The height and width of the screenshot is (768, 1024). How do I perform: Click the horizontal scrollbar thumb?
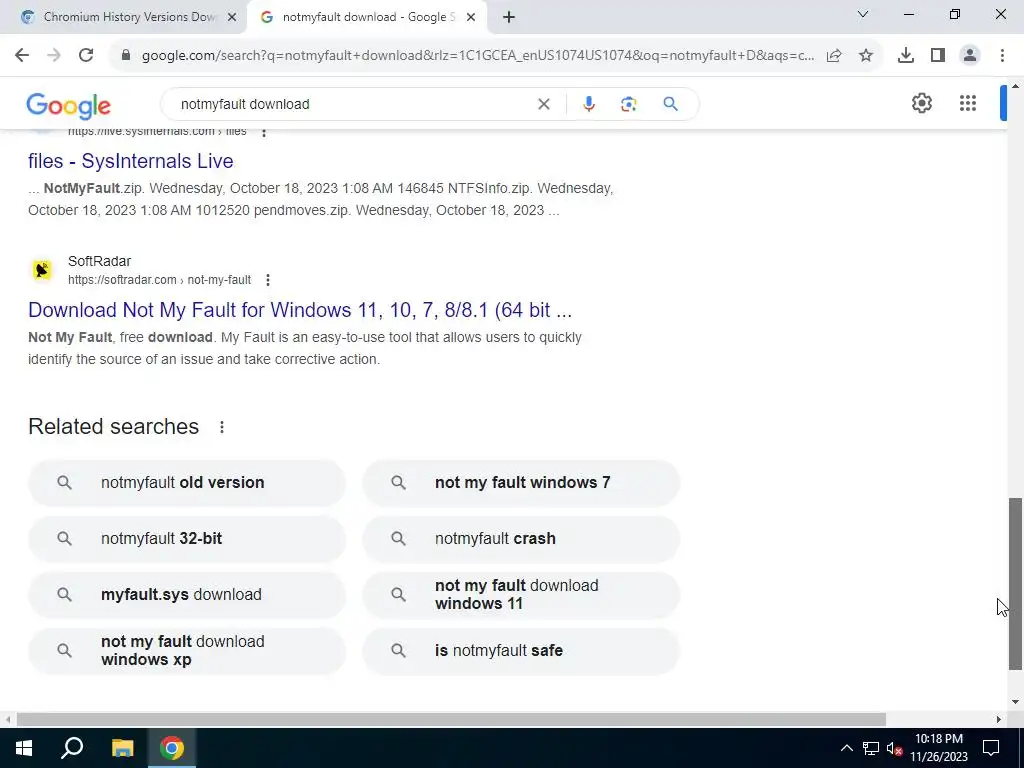click(451, 720)
